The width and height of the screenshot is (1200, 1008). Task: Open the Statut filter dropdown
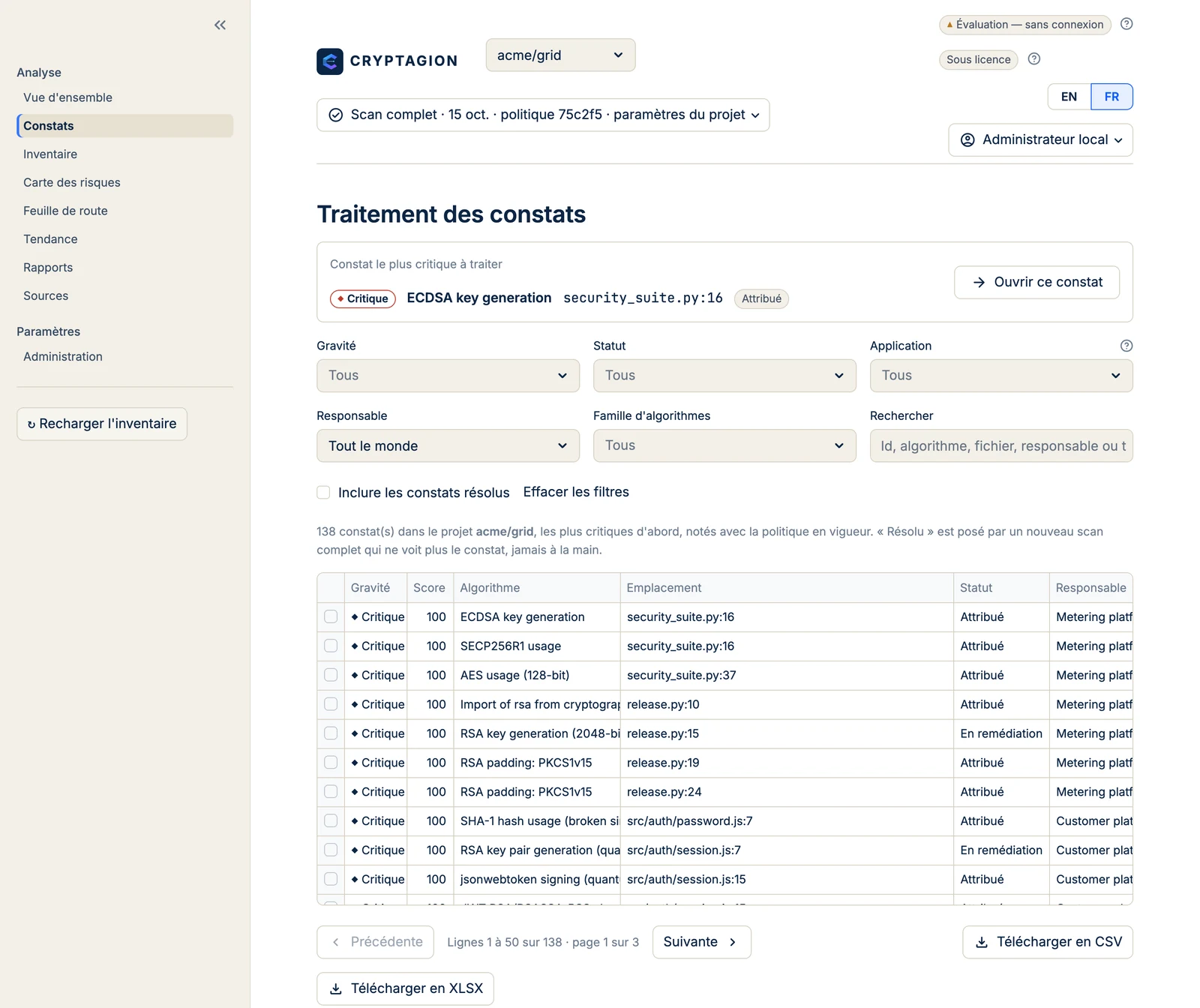[x=724, y=376]
